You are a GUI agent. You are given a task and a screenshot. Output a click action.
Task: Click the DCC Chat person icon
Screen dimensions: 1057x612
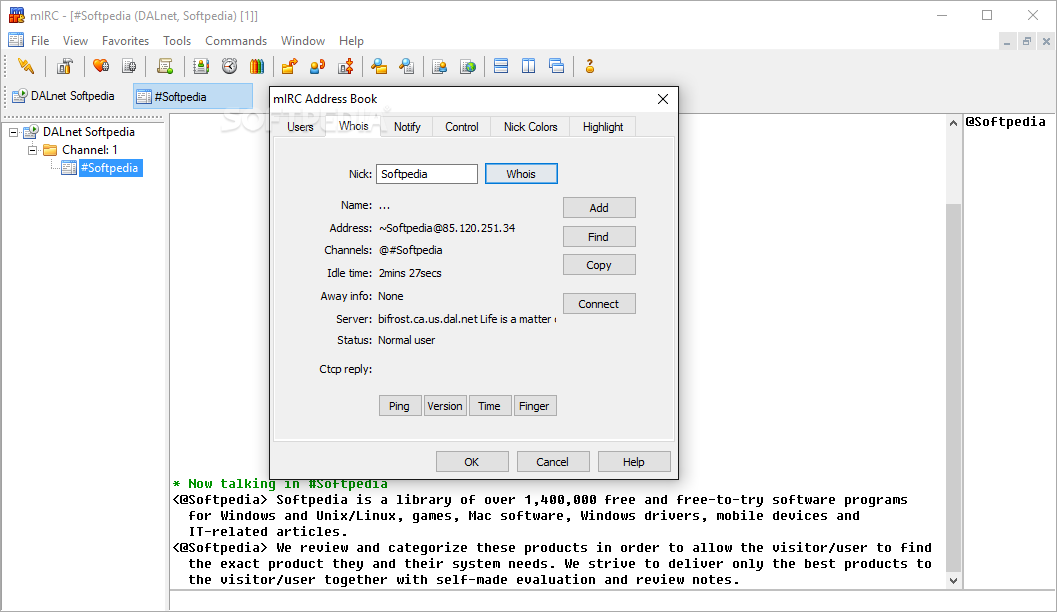click(318, 66)
